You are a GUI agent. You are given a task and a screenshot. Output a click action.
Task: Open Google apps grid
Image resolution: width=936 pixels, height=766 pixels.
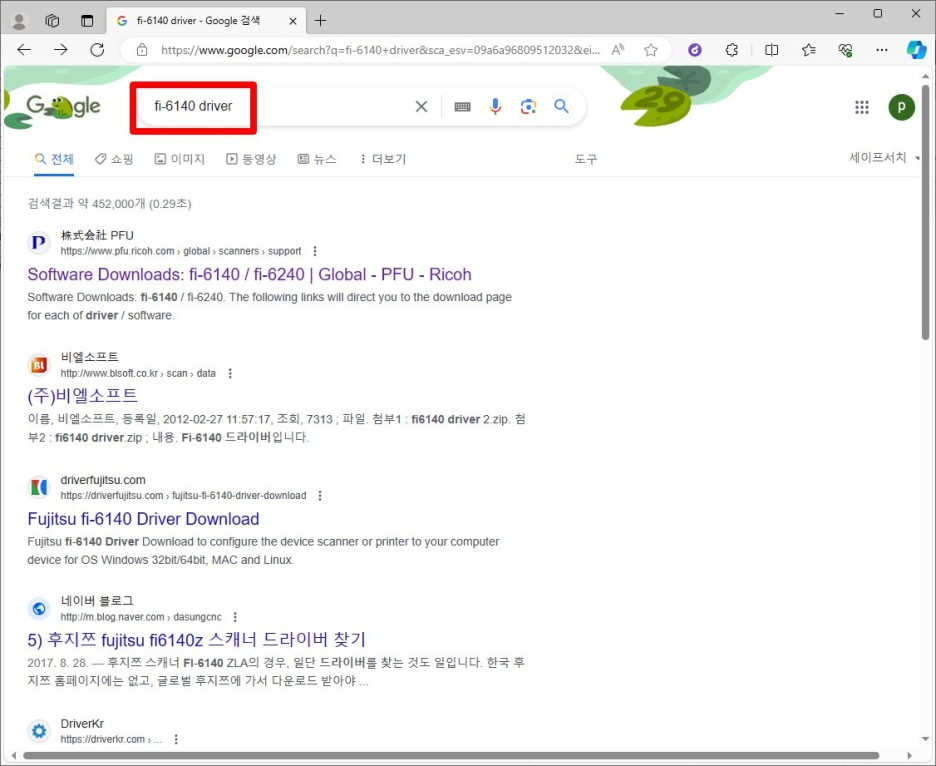(x=861, y=107)
